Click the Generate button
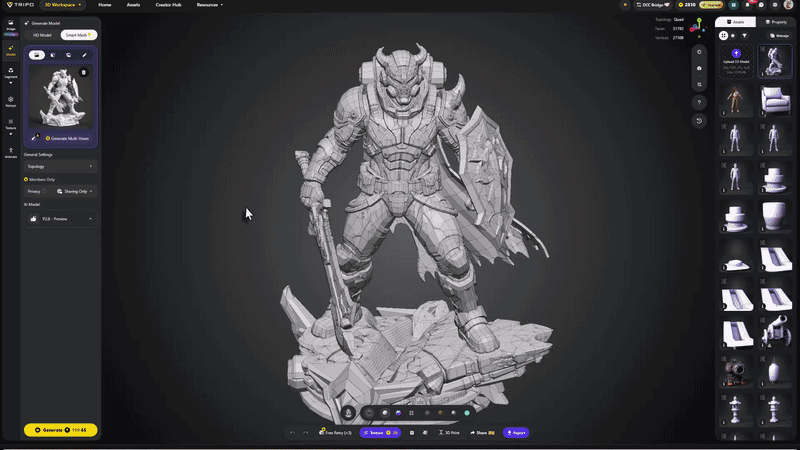The image size is (800, 450). pos(61,430)
